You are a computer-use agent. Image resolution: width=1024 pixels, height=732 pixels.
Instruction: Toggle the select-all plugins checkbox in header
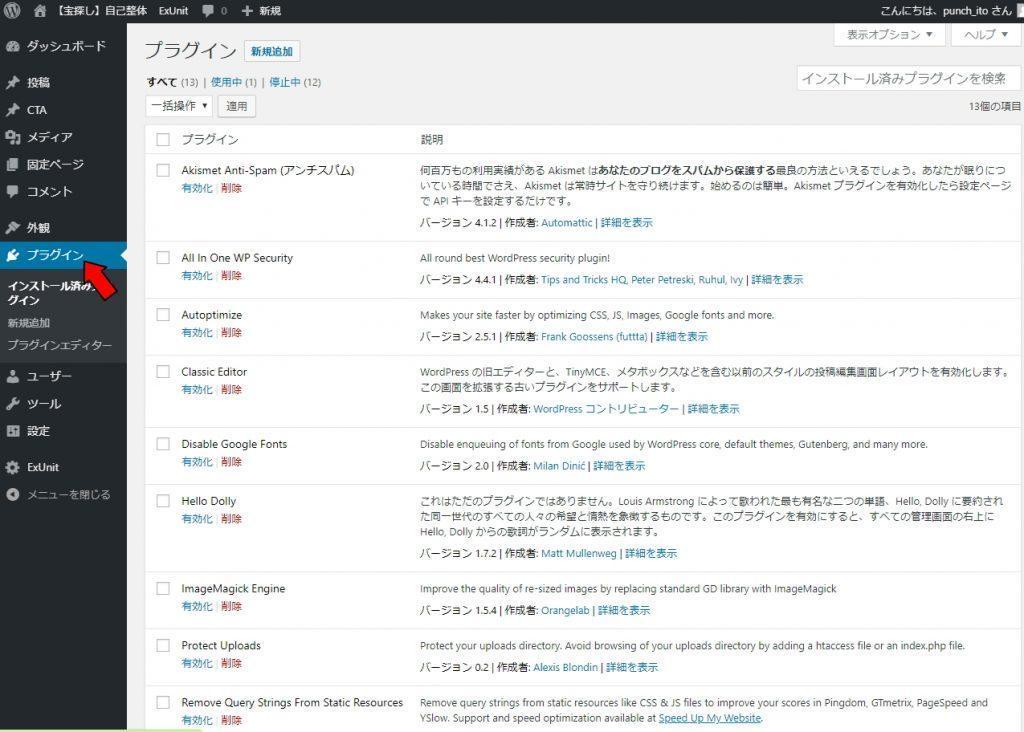pos(163,139)
